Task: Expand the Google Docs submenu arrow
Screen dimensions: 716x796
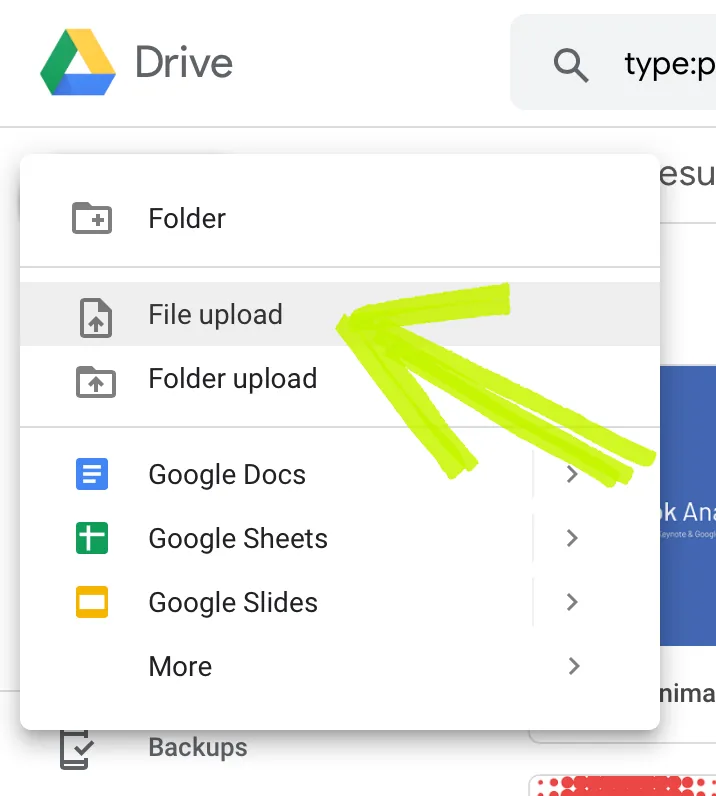Action: coord(572,474)
